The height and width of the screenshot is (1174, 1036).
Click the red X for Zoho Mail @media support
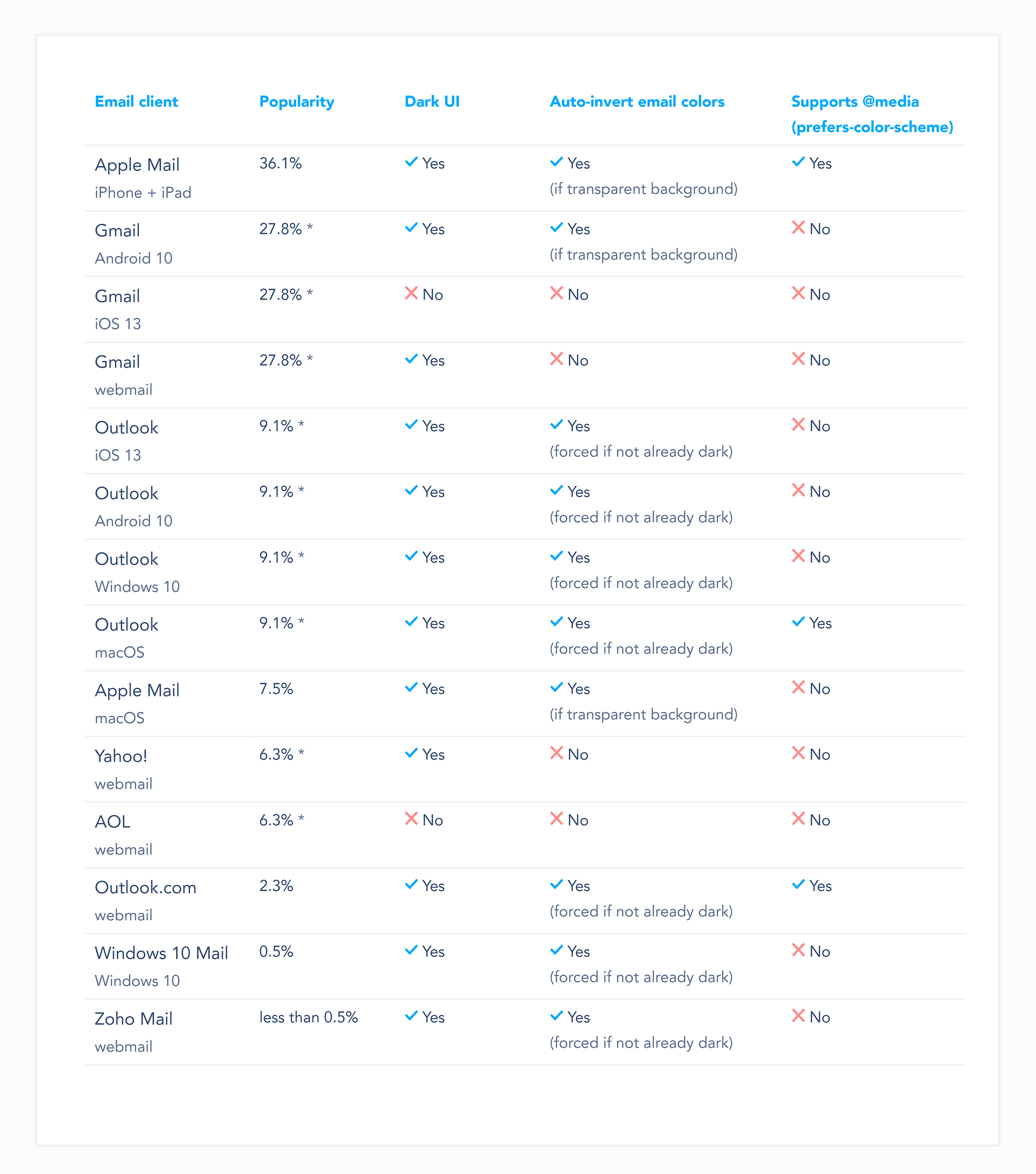click(x=798, y=1016)
